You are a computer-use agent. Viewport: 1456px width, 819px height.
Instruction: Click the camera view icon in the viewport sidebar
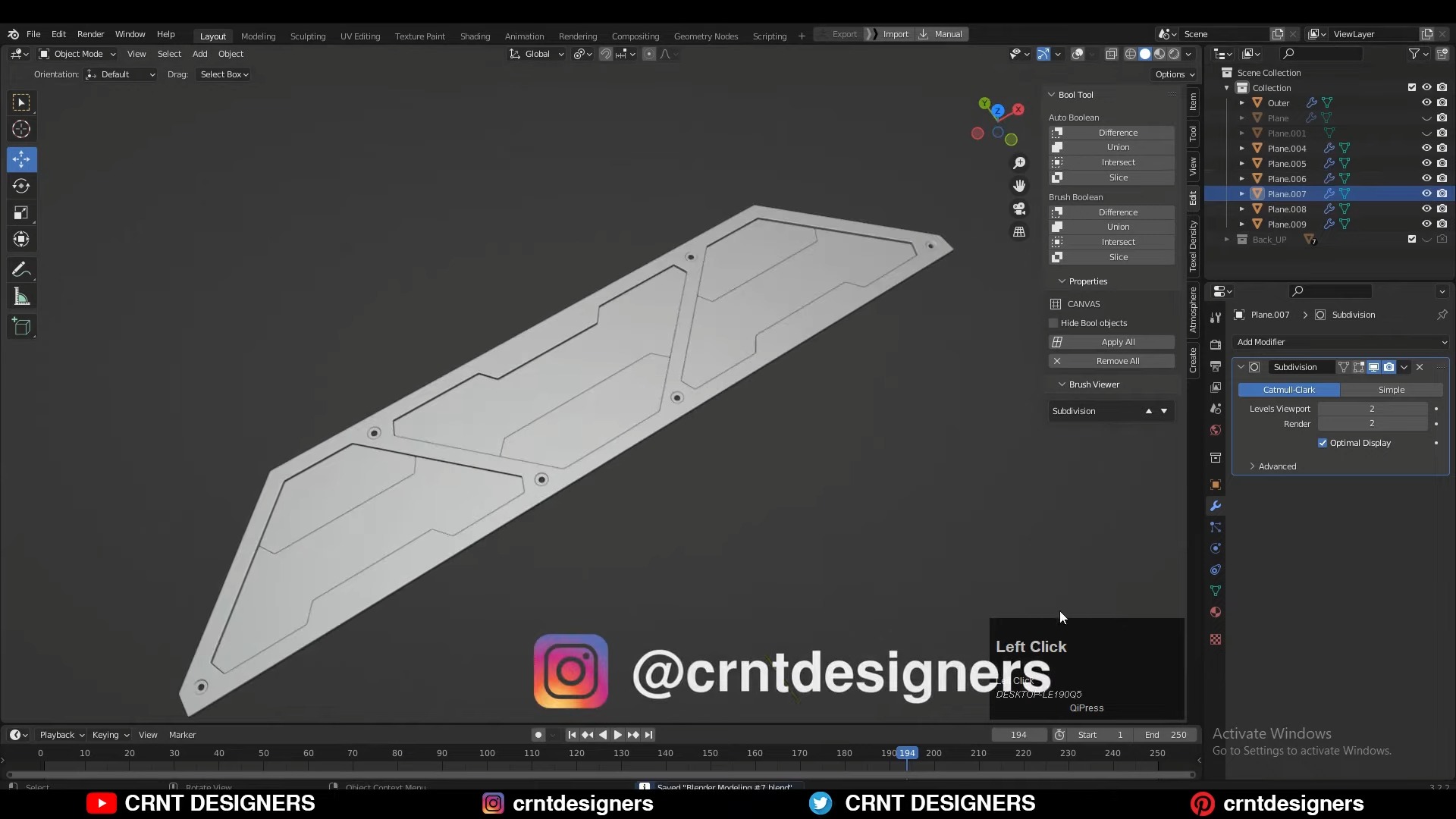click(1019, 209)
